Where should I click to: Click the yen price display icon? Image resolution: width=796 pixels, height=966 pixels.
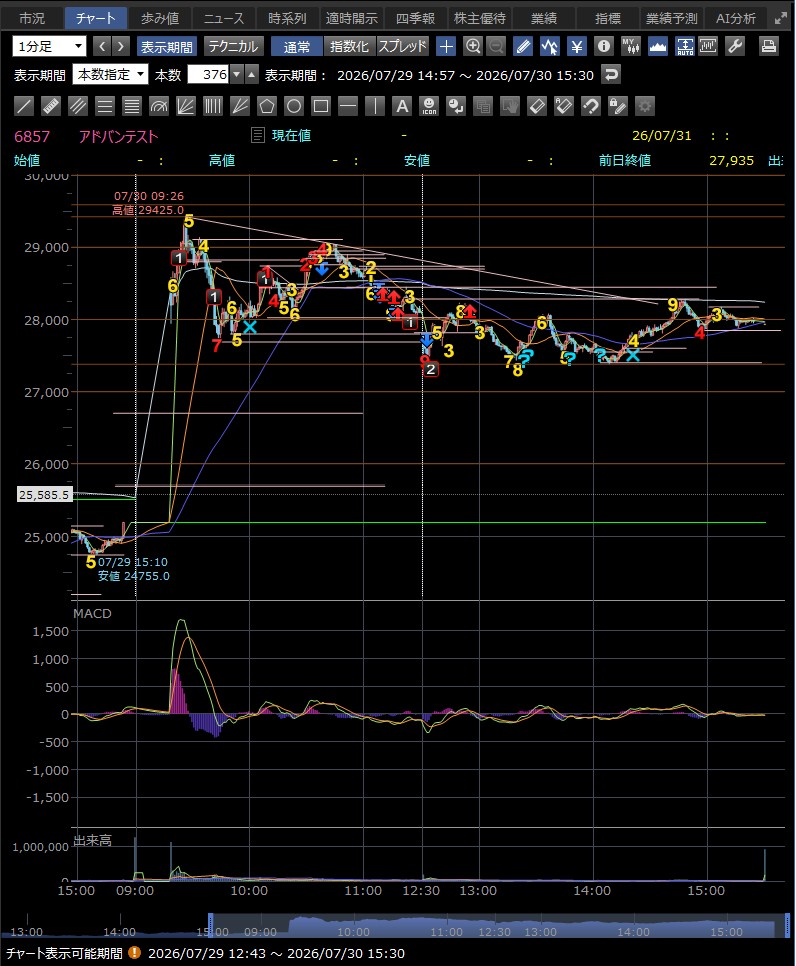point(577,46)
